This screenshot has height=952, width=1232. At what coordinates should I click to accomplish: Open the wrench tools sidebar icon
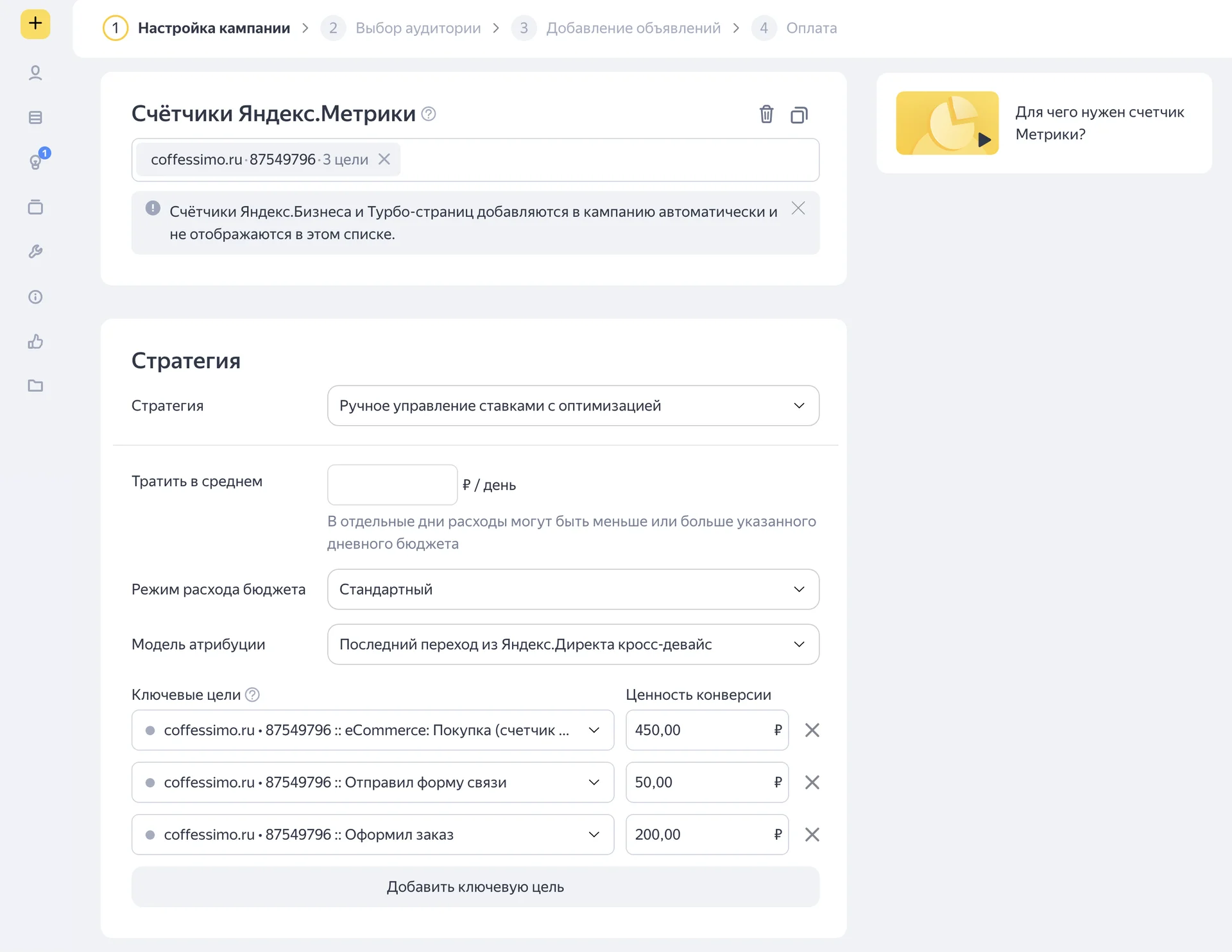tap(35, 251)
